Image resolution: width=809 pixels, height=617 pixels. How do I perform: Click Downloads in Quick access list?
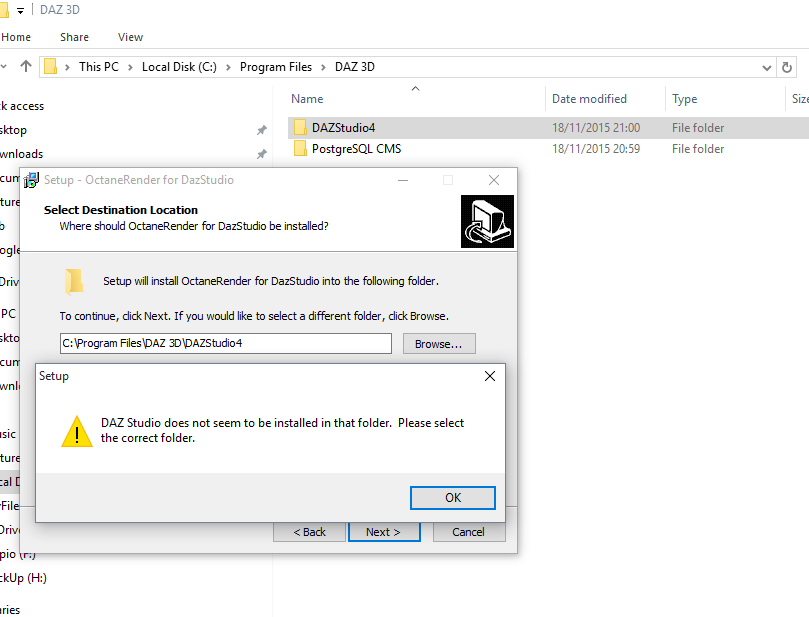pyautogui.click(x=21, y=154)
